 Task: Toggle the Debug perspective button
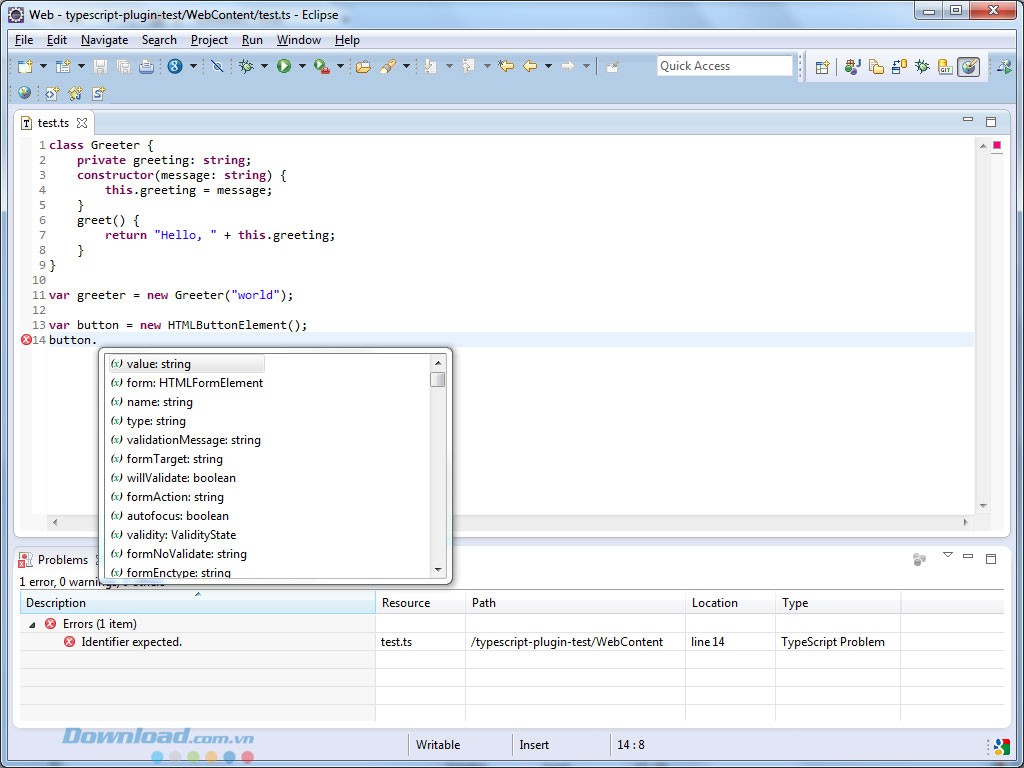point(922,67)
